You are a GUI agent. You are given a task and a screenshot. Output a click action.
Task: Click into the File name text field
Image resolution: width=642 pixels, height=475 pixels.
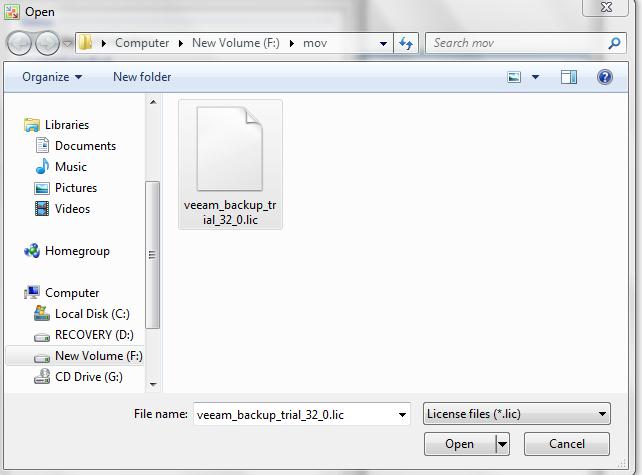[x=295, y=415]
